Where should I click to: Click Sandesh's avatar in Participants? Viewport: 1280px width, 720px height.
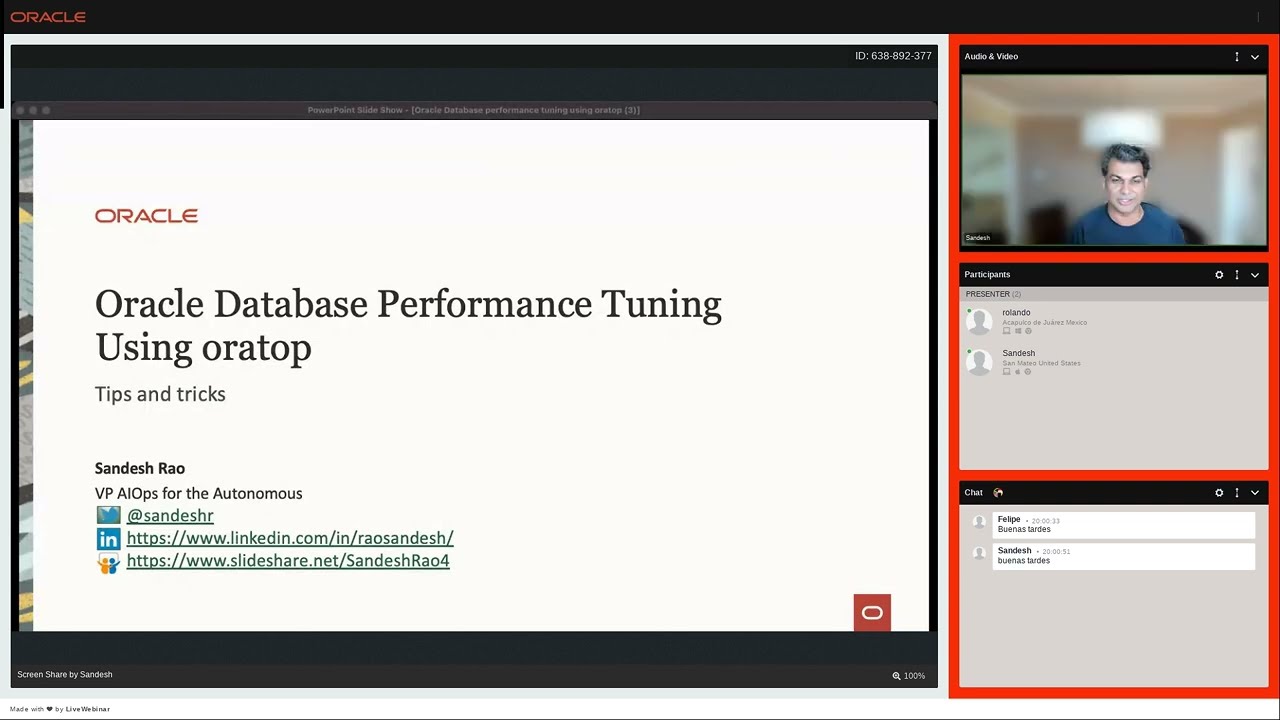980,361
